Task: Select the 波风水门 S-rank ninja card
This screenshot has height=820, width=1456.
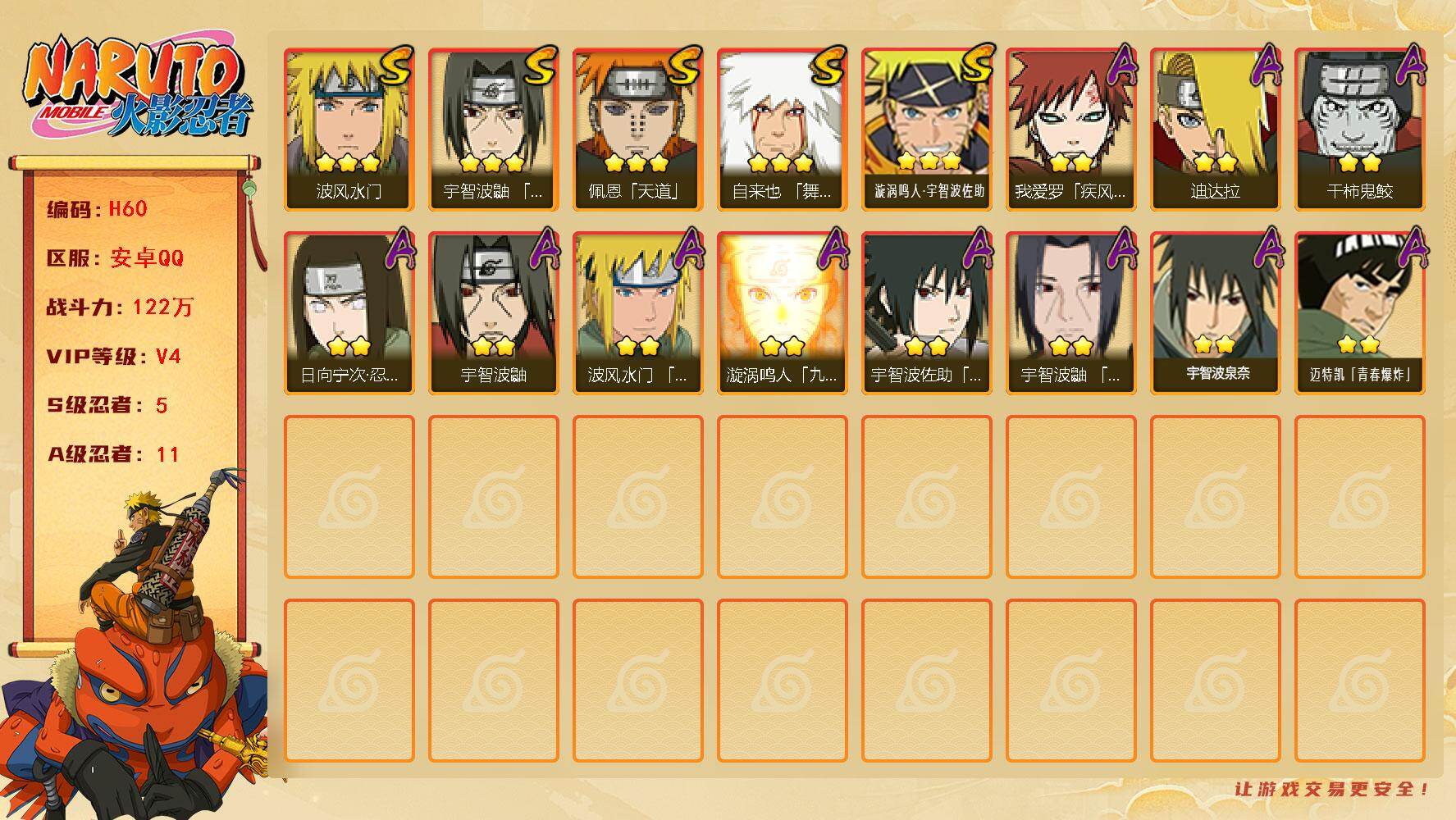Action: 349,130
